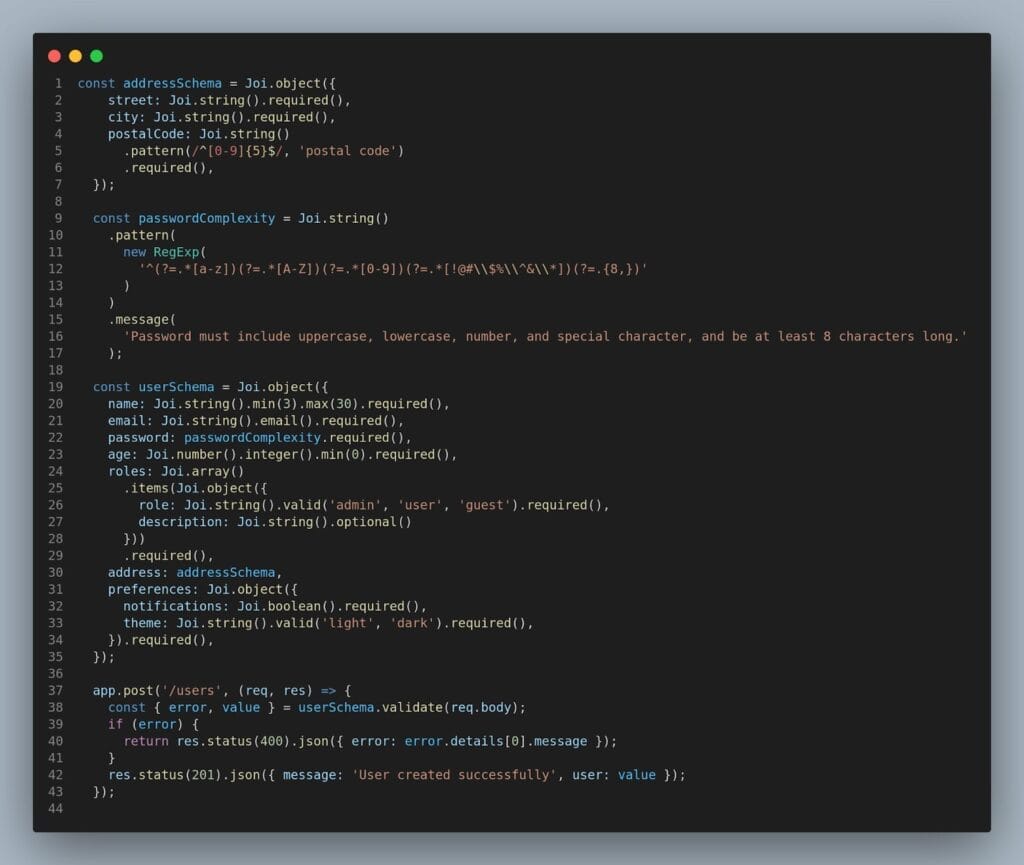Click the red close button

(x=54, y=56)
